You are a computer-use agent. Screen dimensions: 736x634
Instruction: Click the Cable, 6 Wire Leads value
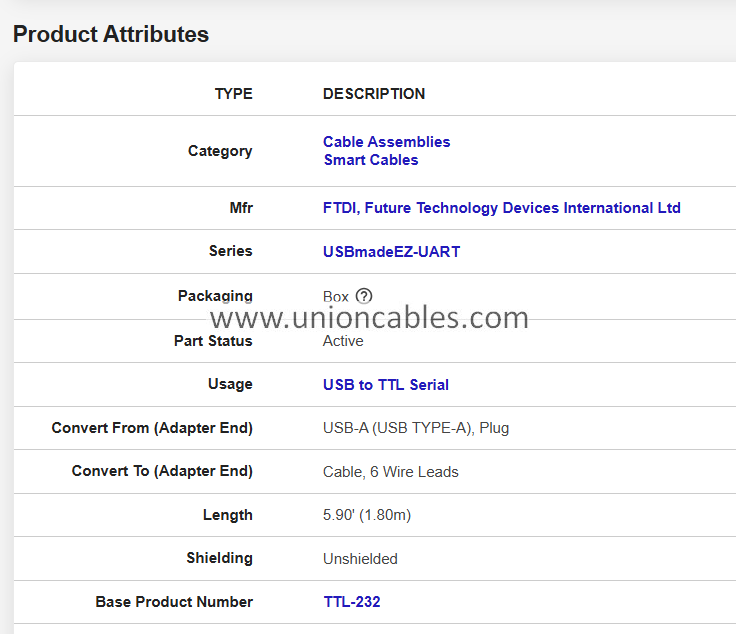point(390,472)
